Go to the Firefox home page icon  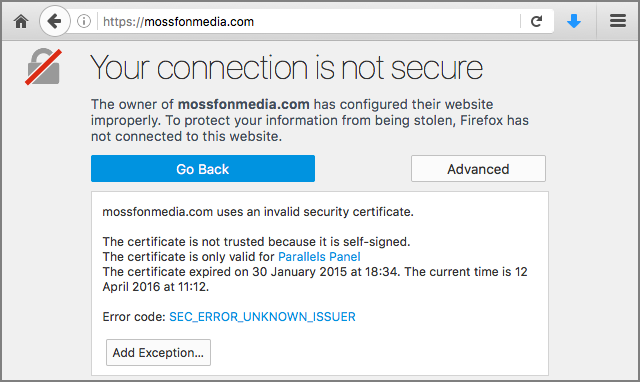21,21
